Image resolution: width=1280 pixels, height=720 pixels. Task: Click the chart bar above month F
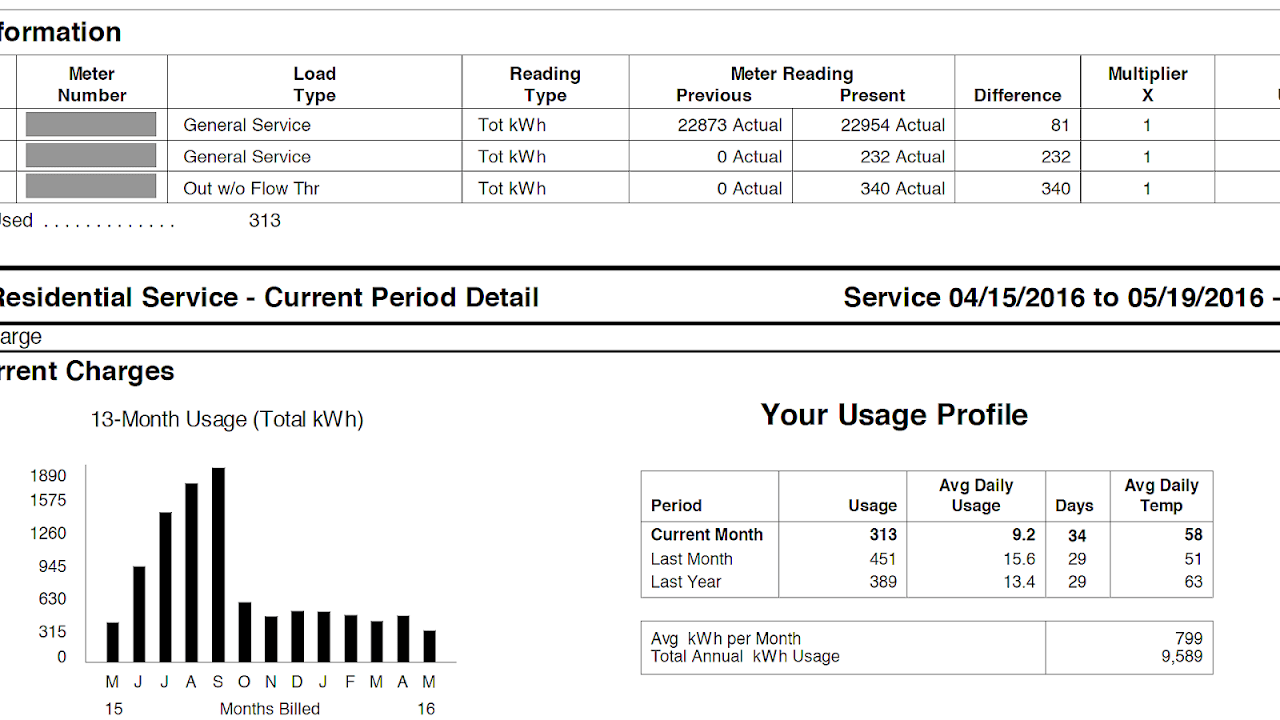351,638
